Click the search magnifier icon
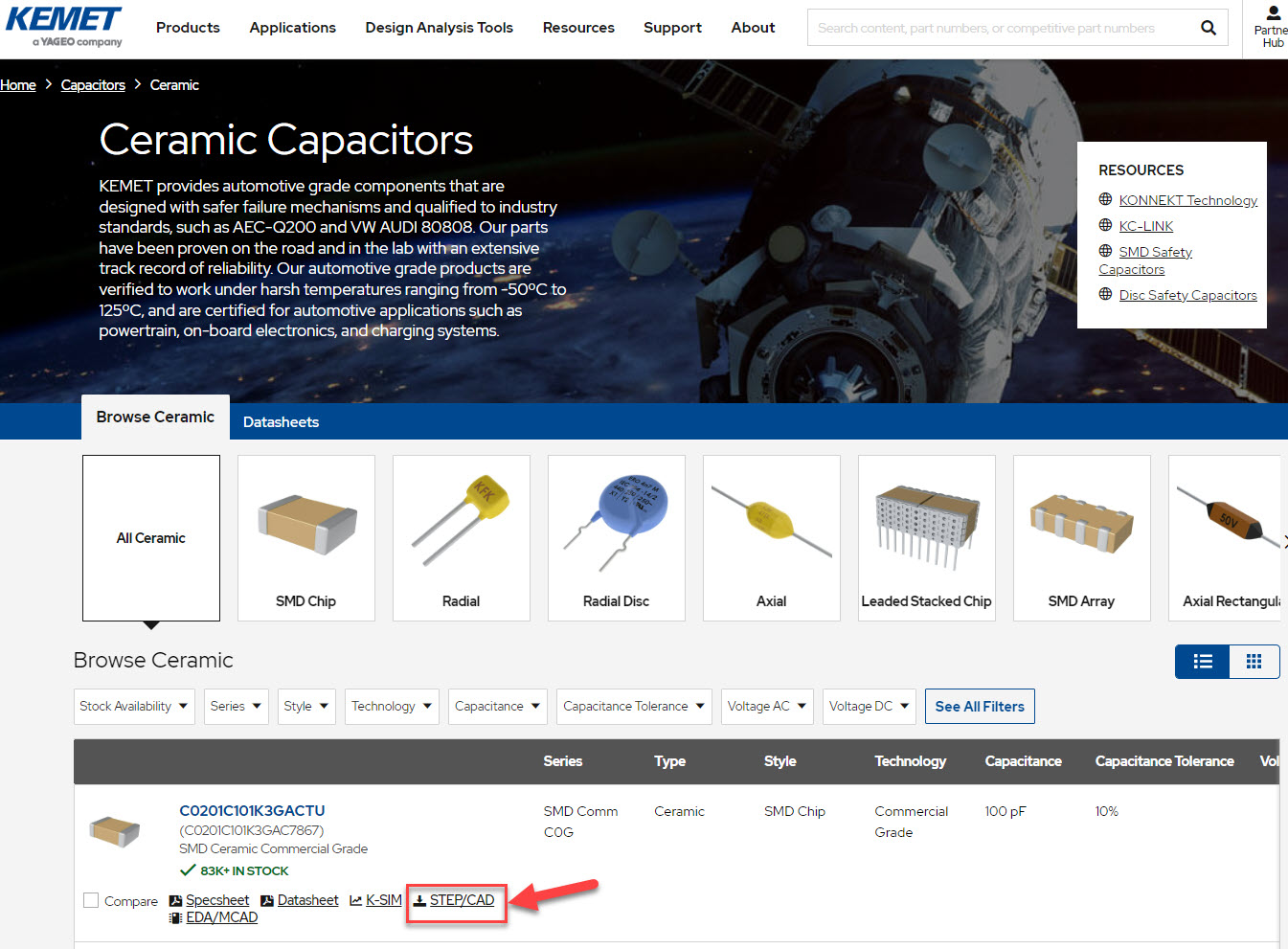Image resolution: width=1288 pixels, height=949 pixels. click(x=1209, y=28)
